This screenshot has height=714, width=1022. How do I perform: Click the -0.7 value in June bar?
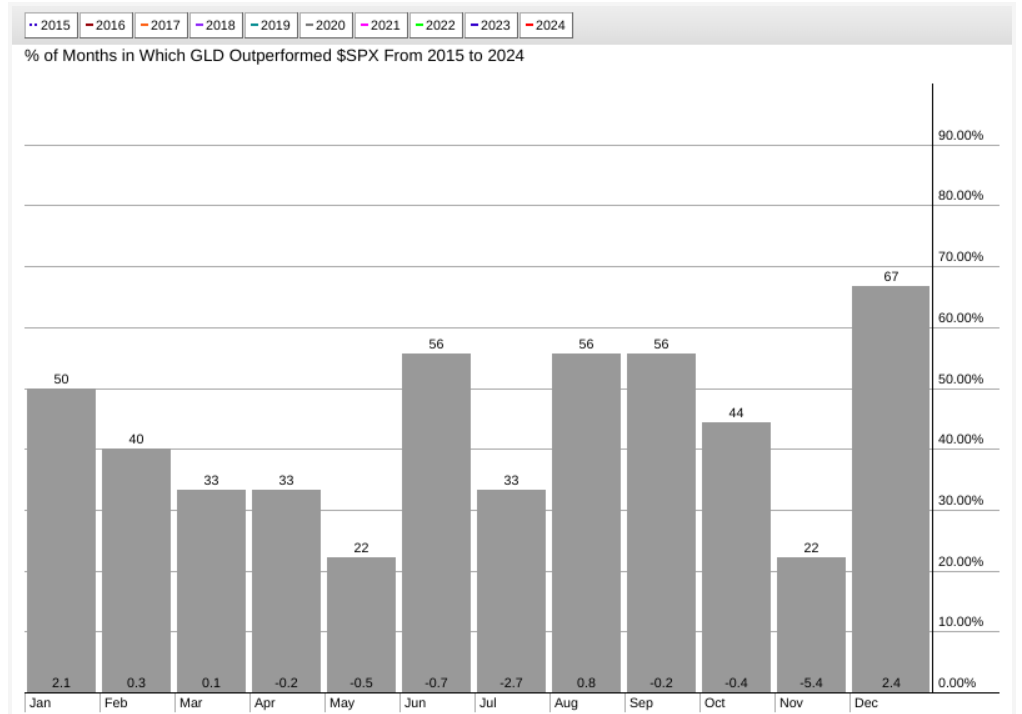coord(436,683)
